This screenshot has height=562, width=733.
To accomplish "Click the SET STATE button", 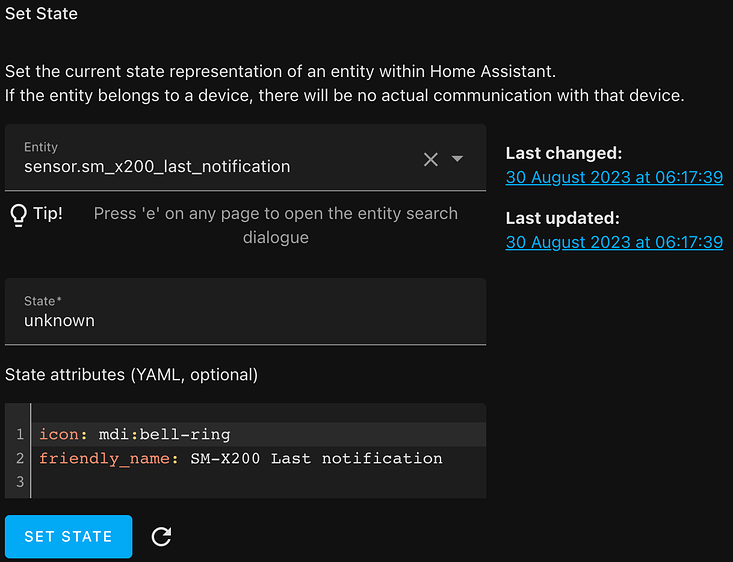I will pyautogui.click(x=69, y=536).
